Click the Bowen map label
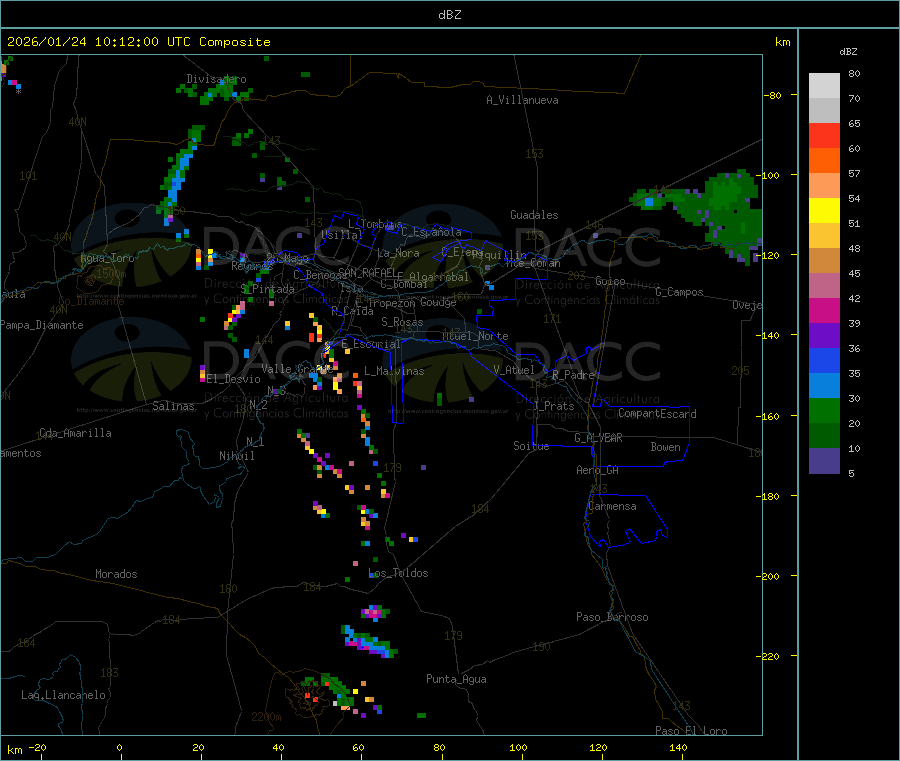Screen dimensions: 900x761 tap(666, 447)
